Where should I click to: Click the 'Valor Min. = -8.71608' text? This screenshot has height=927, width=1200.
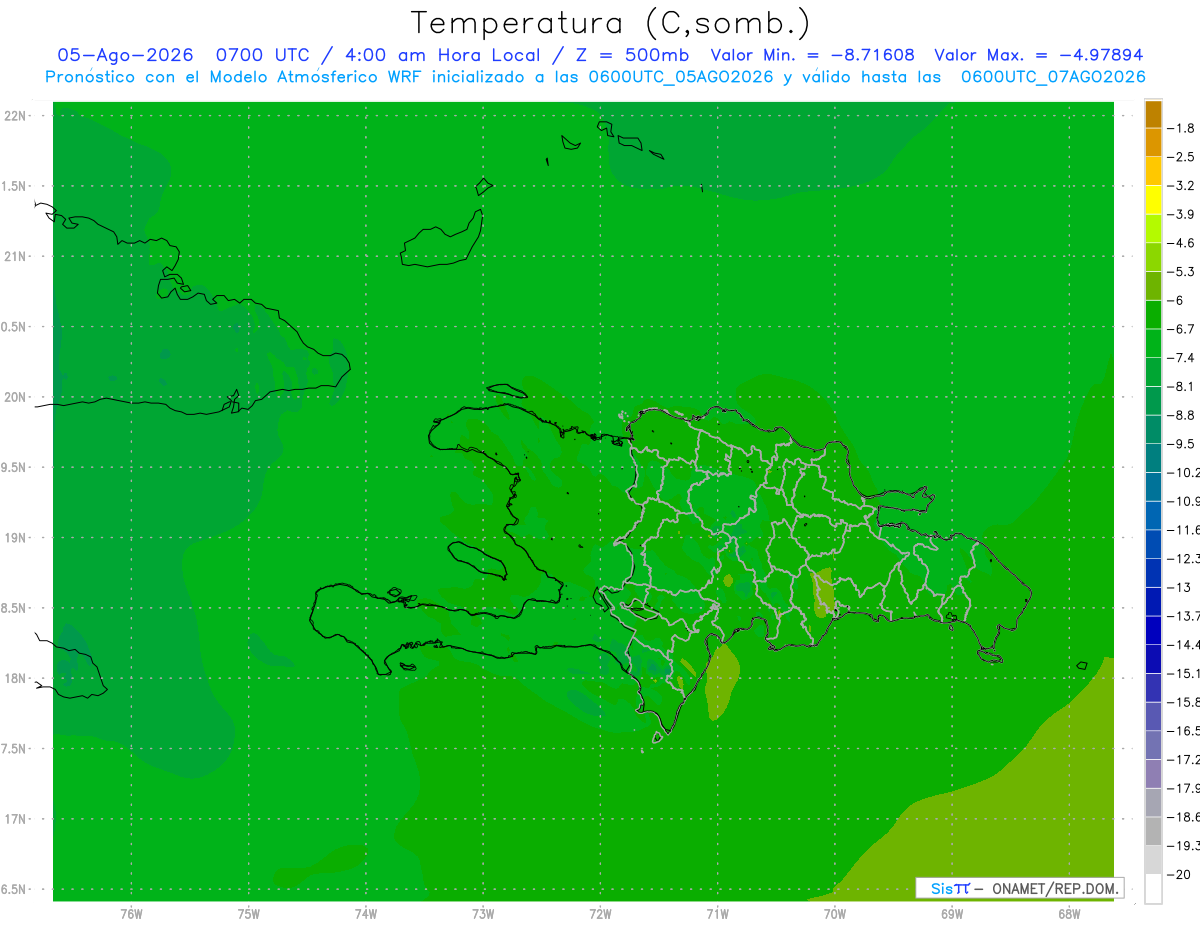pyautogui.click(x=812, y=55)
